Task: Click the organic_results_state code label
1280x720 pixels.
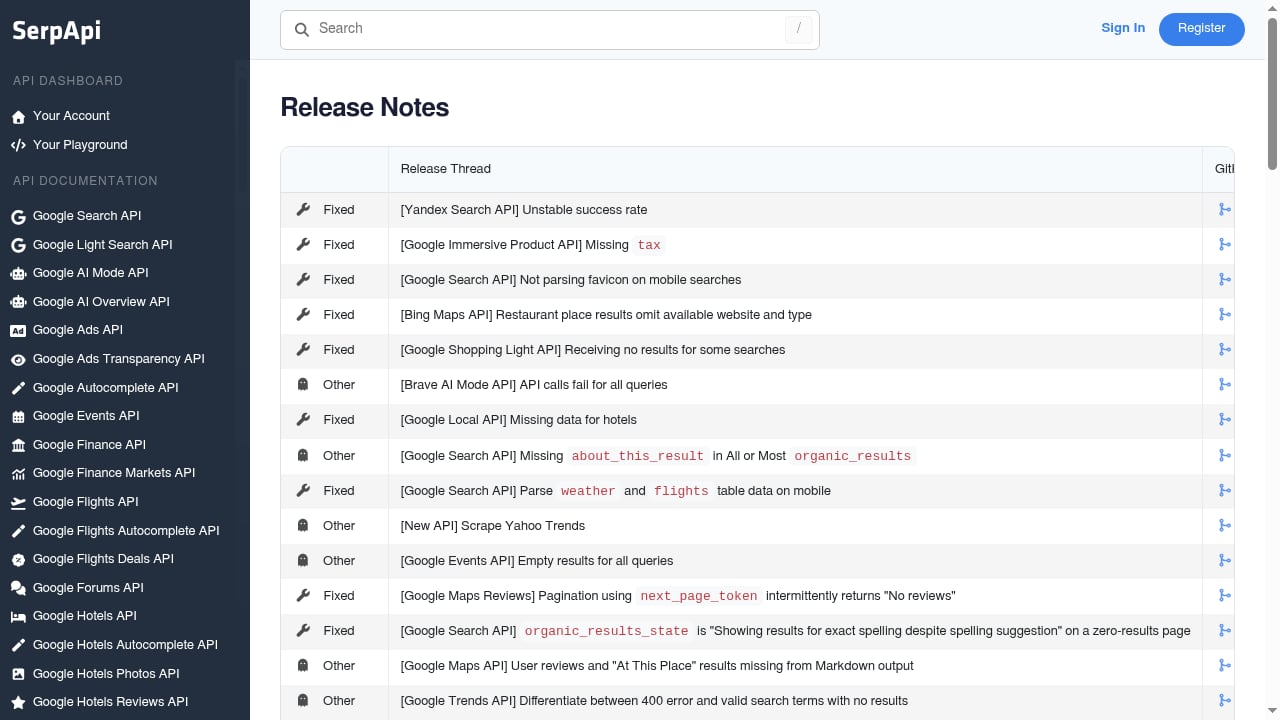Action: click(607, 631)
